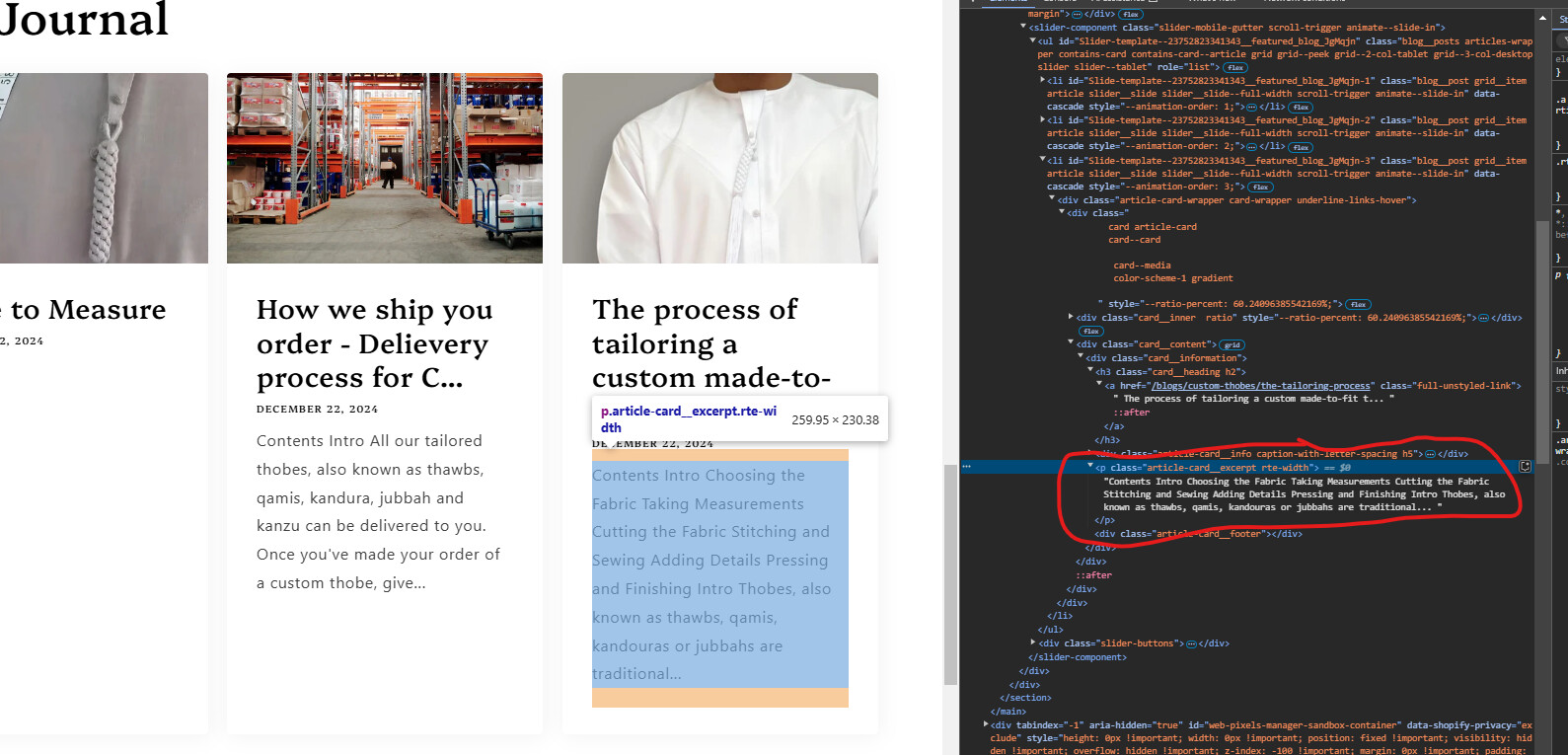Expand ellipsis on margin div line

coord(1077,15)
